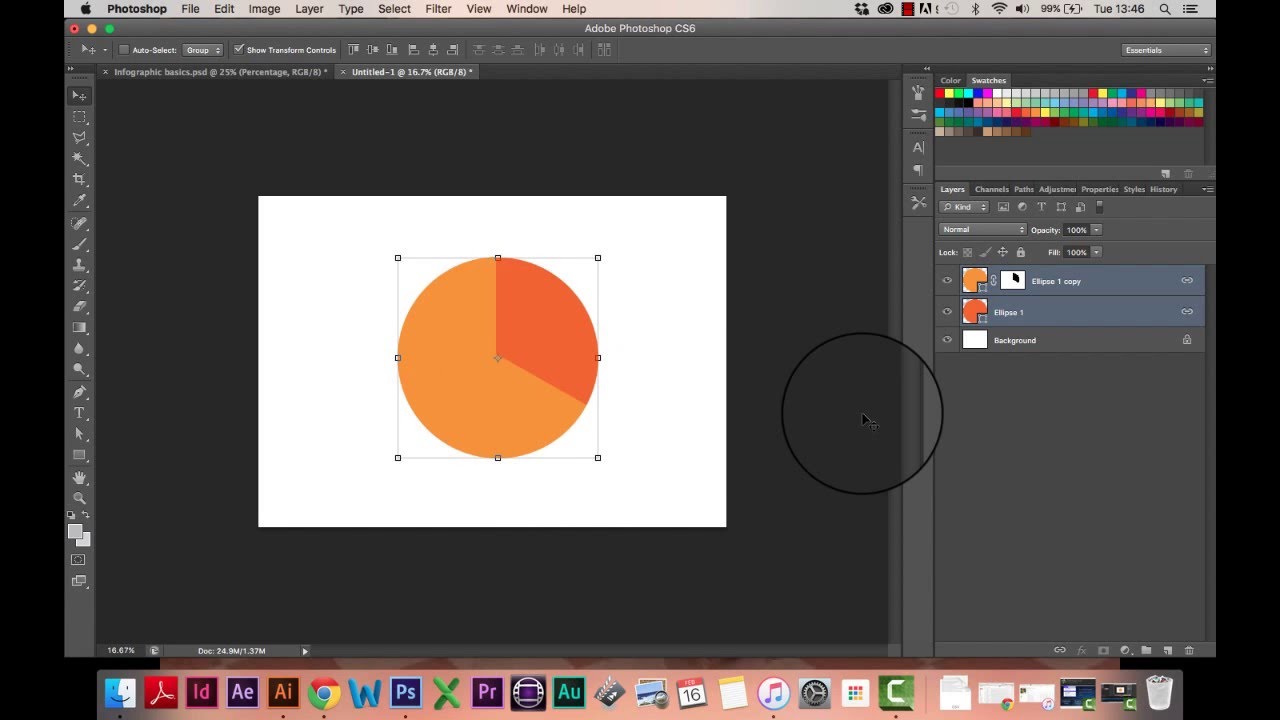Image resolution: width=1280 pixels, height=720 pixels.
Task: Open the Layer menu
Action: coord(309,9)
